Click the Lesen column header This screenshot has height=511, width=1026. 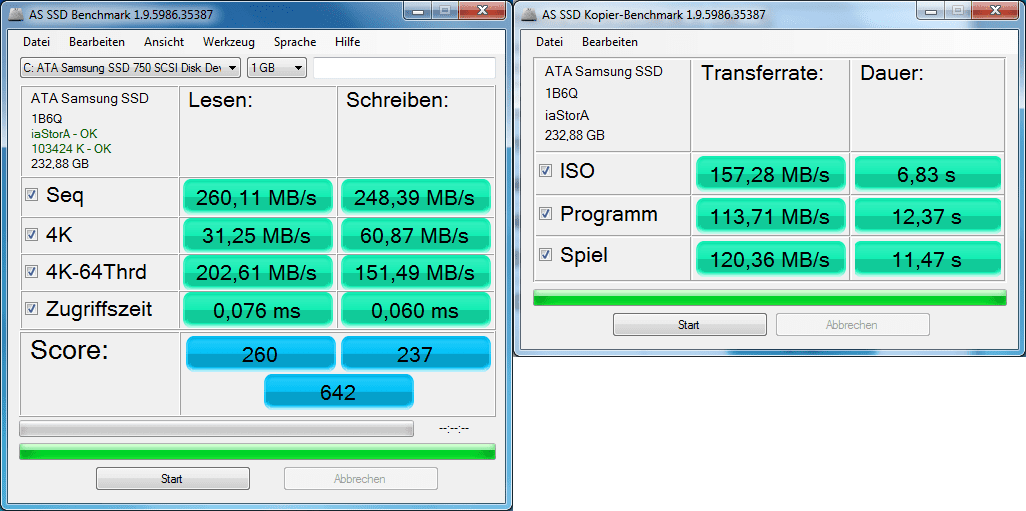[x=221, y=100]
